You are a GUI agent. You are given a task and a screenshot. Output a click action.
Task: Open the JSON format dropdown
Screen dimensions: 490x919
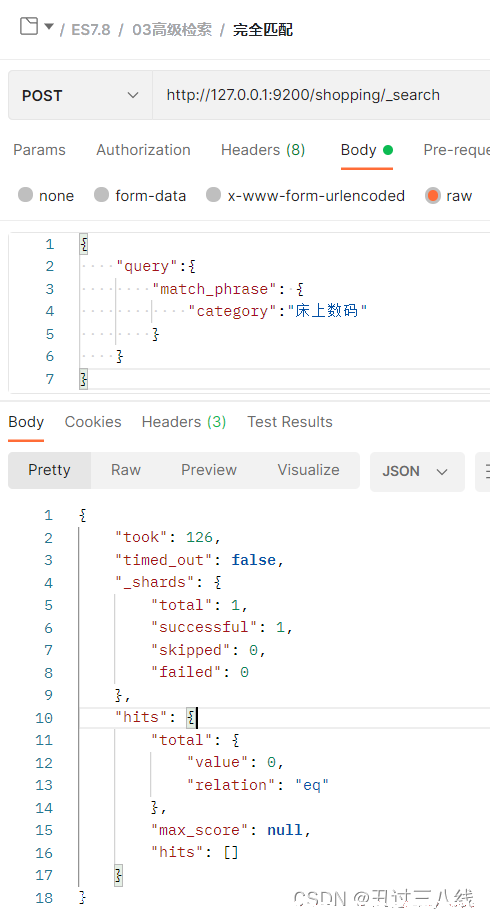click(417, 471)
